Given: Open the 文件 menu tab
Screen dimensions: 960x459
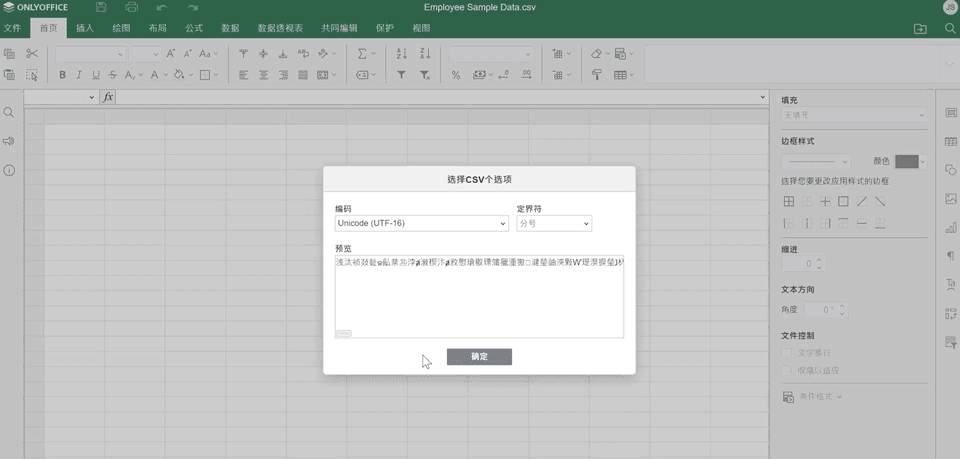Looking at the screenshot, I should pyautogui.click(x=12, y=28).
